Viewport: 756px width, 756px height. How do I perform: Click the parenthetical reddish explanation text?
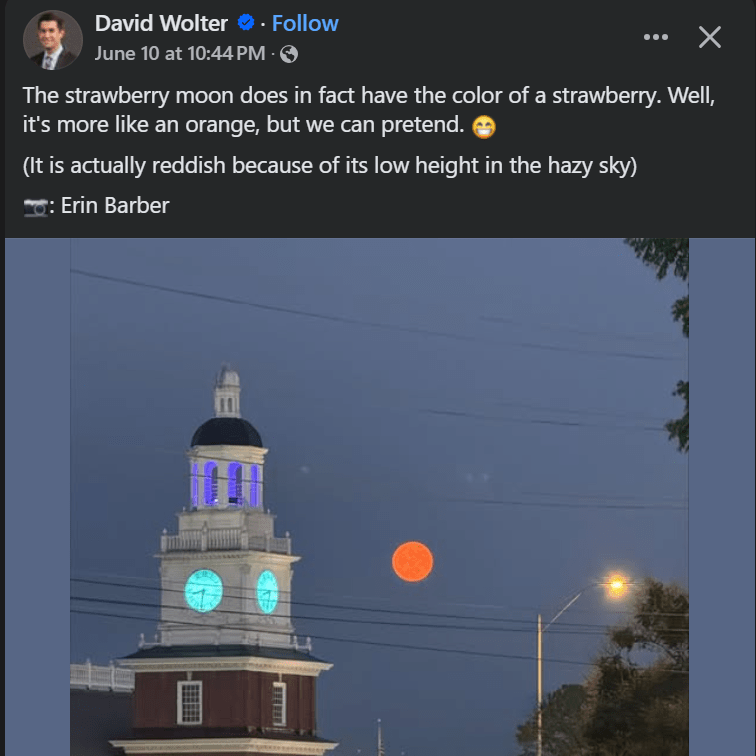click(329, 166)
